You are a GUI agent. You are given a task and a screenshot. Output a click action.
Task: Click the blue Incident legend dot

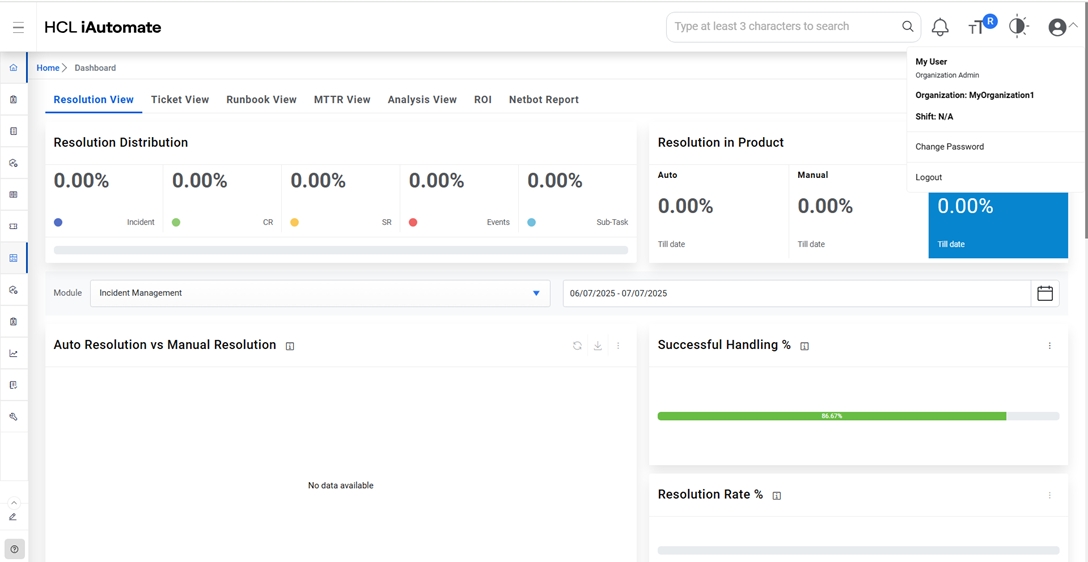pos(58,222)
